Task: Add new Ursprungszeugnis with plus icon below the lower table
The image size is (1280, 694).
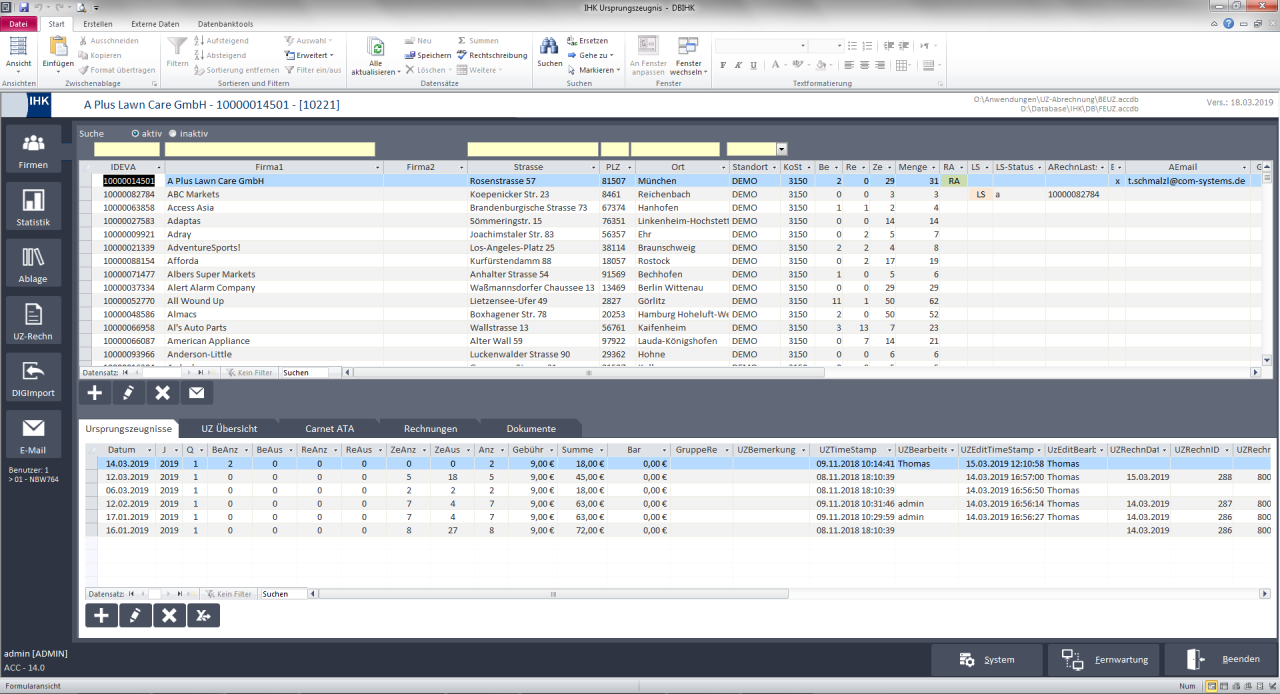Action: 101,615
